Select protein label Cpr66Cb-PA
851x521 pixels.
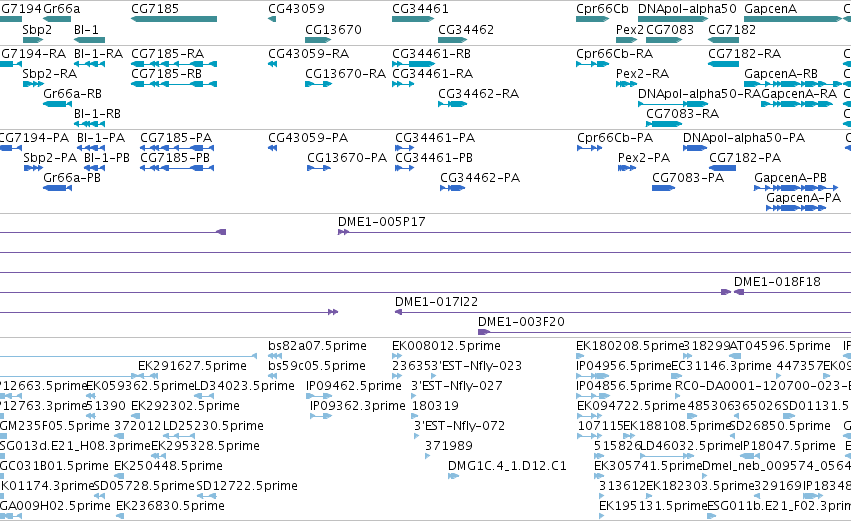615,138
